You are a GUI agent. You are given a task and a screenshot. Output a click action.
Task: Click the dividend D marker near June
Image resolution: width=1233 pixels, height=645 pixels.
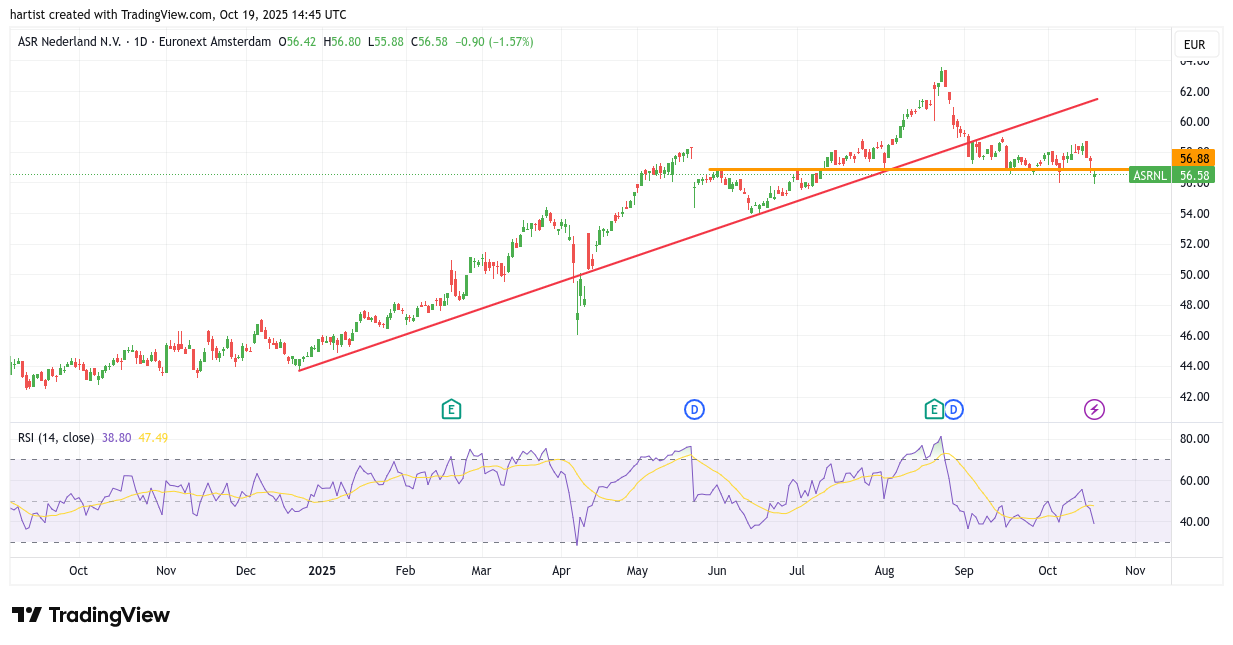pos(694,409)
